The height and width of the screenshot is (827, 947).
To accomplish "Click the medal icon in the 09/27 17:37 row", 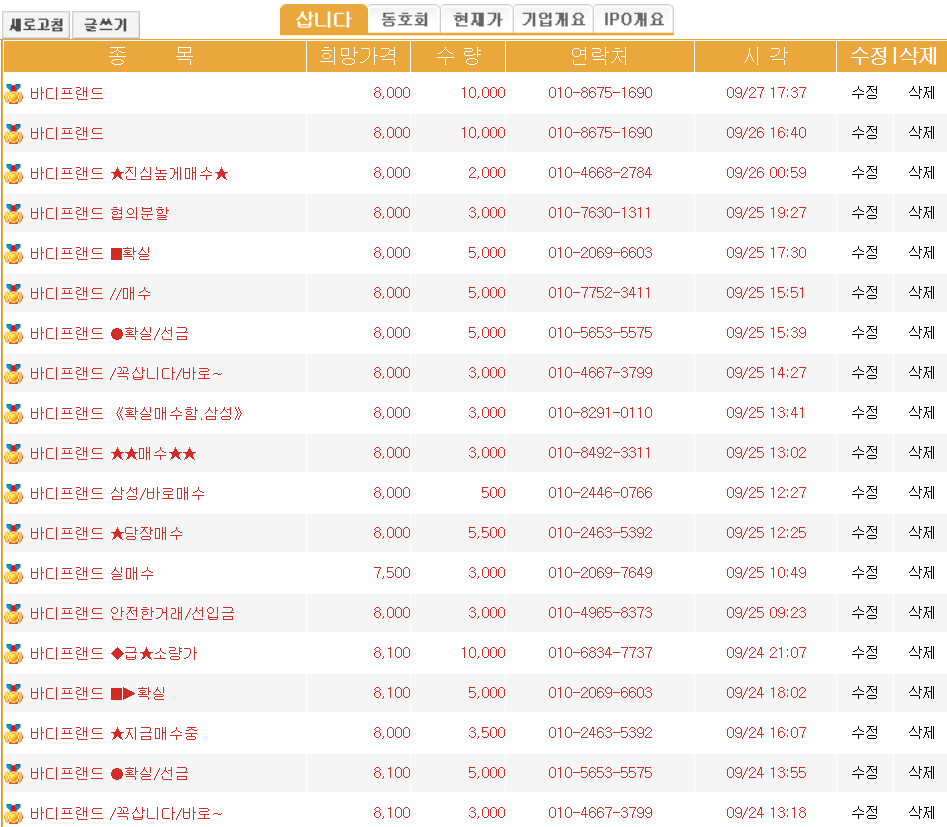I will [x=13, y=94].
